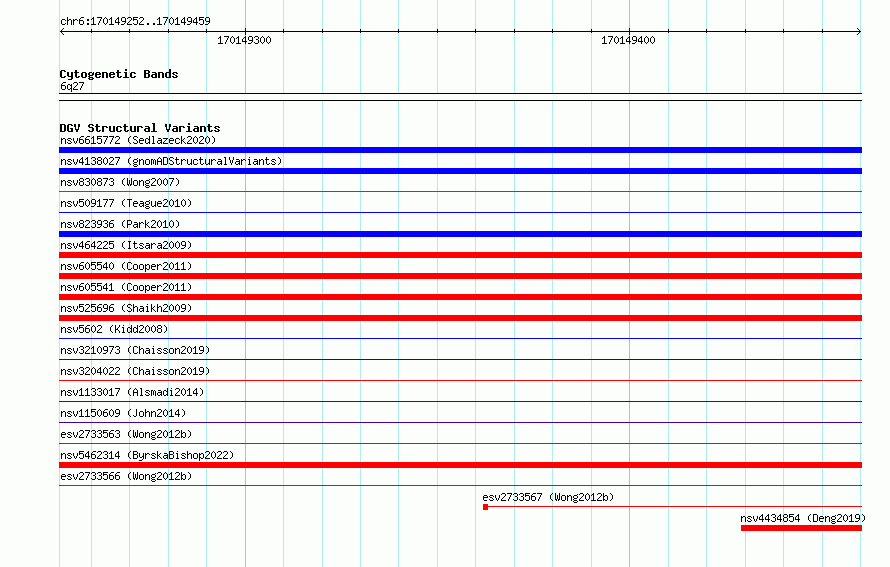Open the nsv823936 (Park2010) label
890x567 pixels.
[x=120, y=224]
